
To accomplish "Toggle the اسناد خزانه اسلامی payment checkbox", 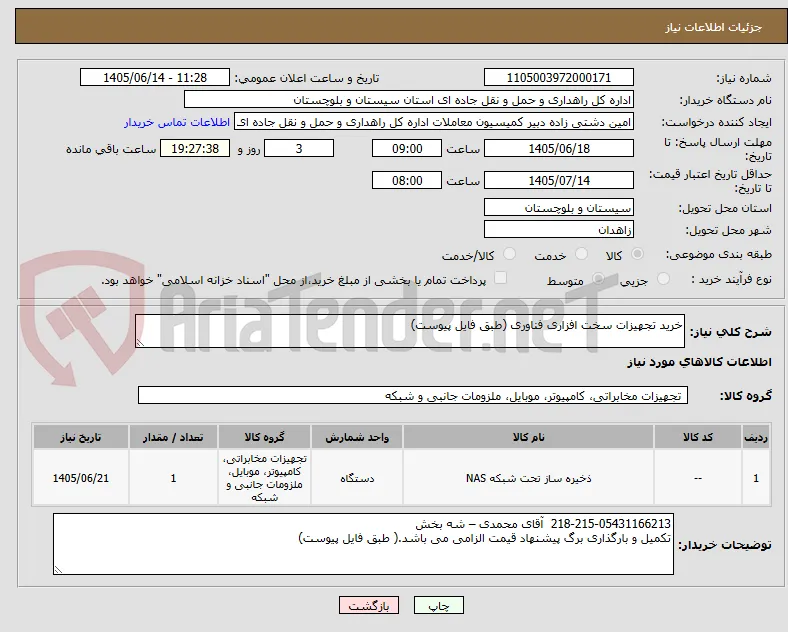I will point(501,278).
